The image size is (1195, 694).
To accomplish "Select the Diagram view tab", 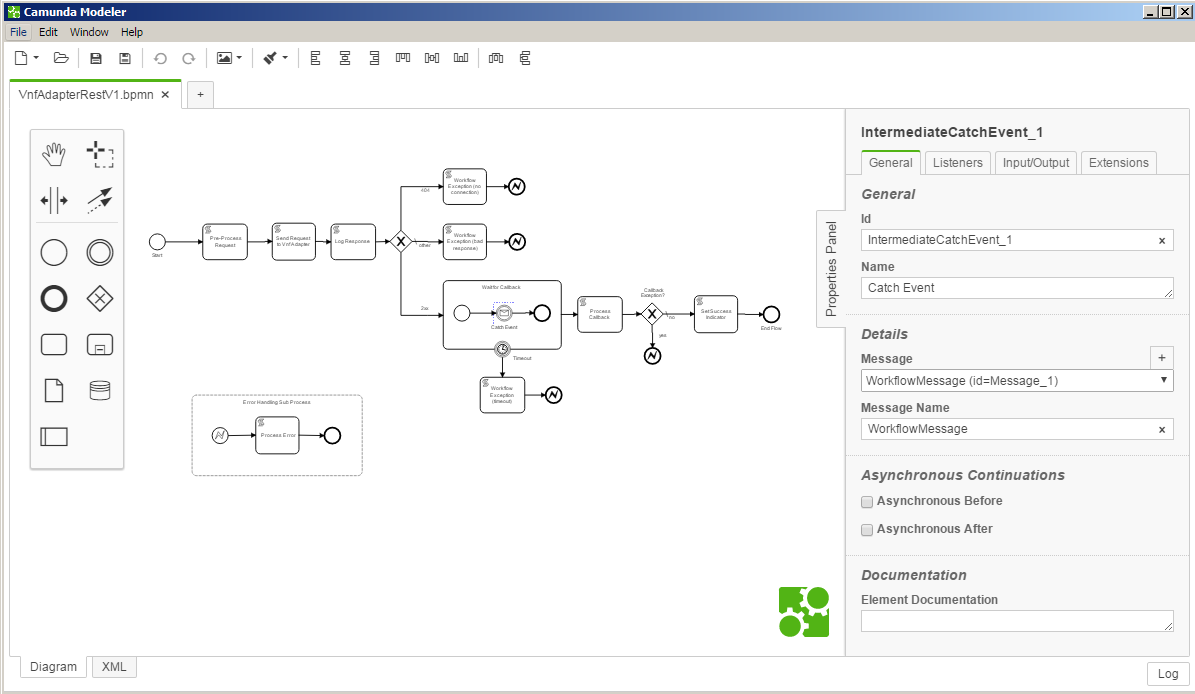I will click(x=53, y=667).
